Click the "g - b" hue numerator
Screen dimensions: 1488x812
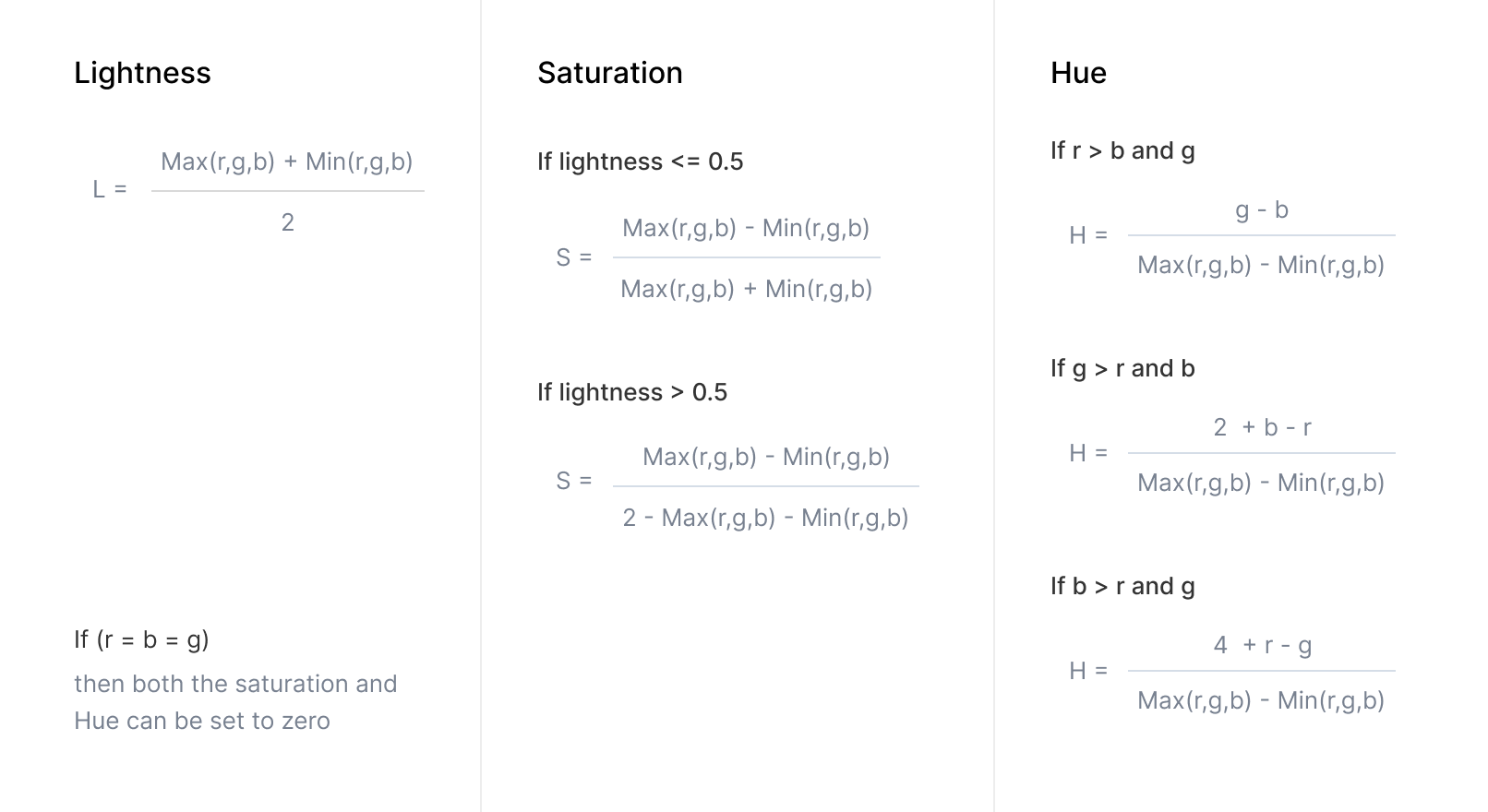(x=1262, y=210)
